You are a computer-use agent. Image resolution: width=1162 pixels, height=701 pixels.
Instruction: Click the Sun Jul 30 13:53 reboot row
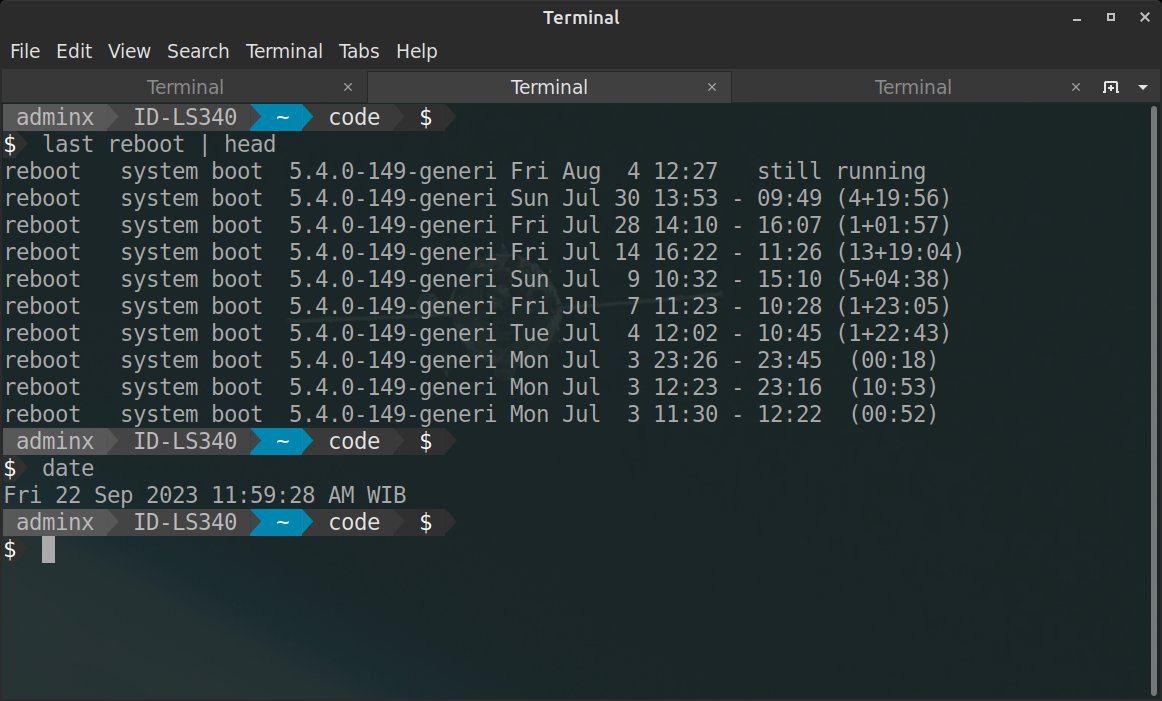(477, 198)
